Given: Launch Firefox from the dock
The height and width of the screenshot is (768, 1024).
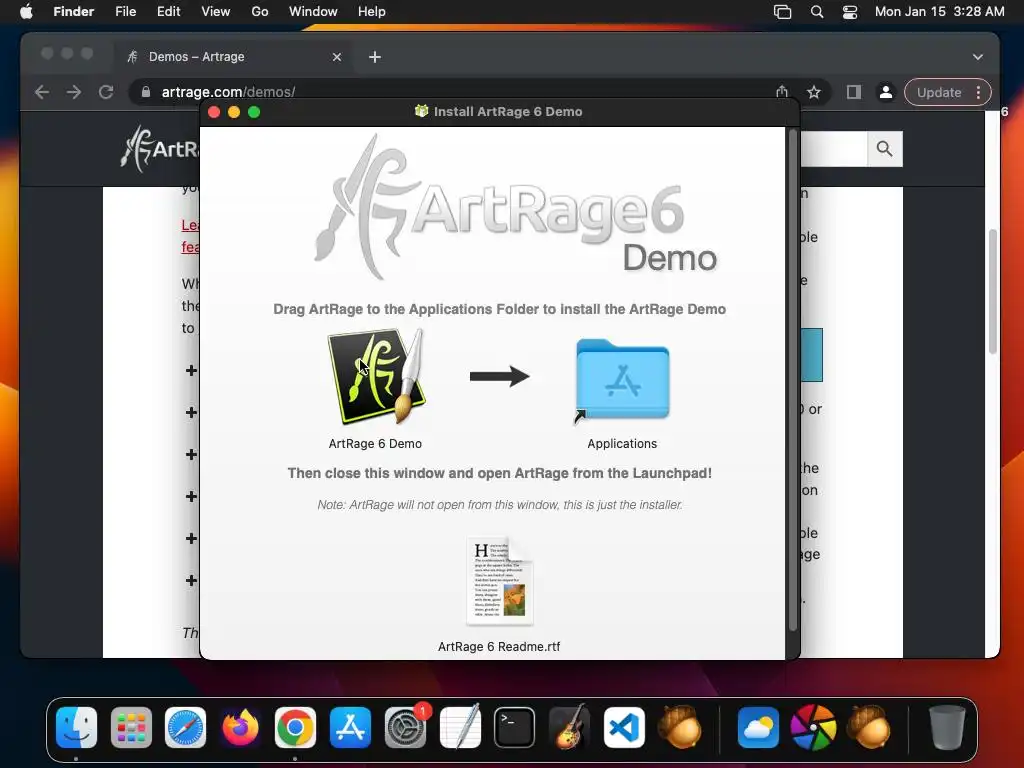Looking at the screenshot, I should (240, 728).
